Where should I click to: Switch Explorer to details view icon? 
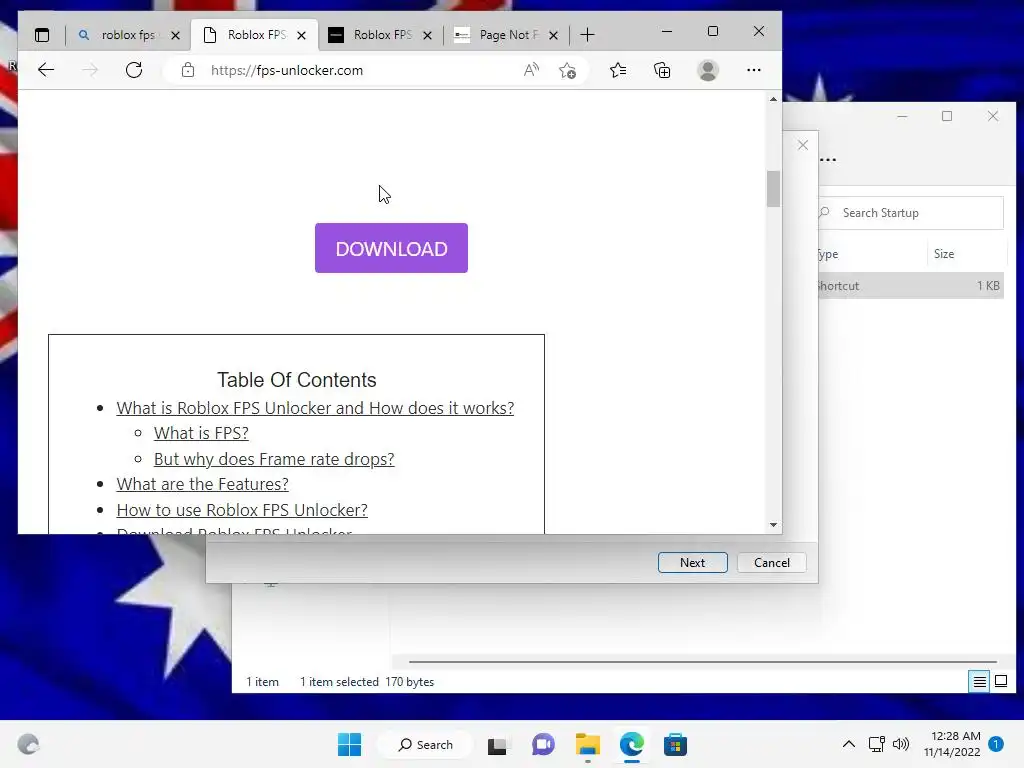coord(979,682)
